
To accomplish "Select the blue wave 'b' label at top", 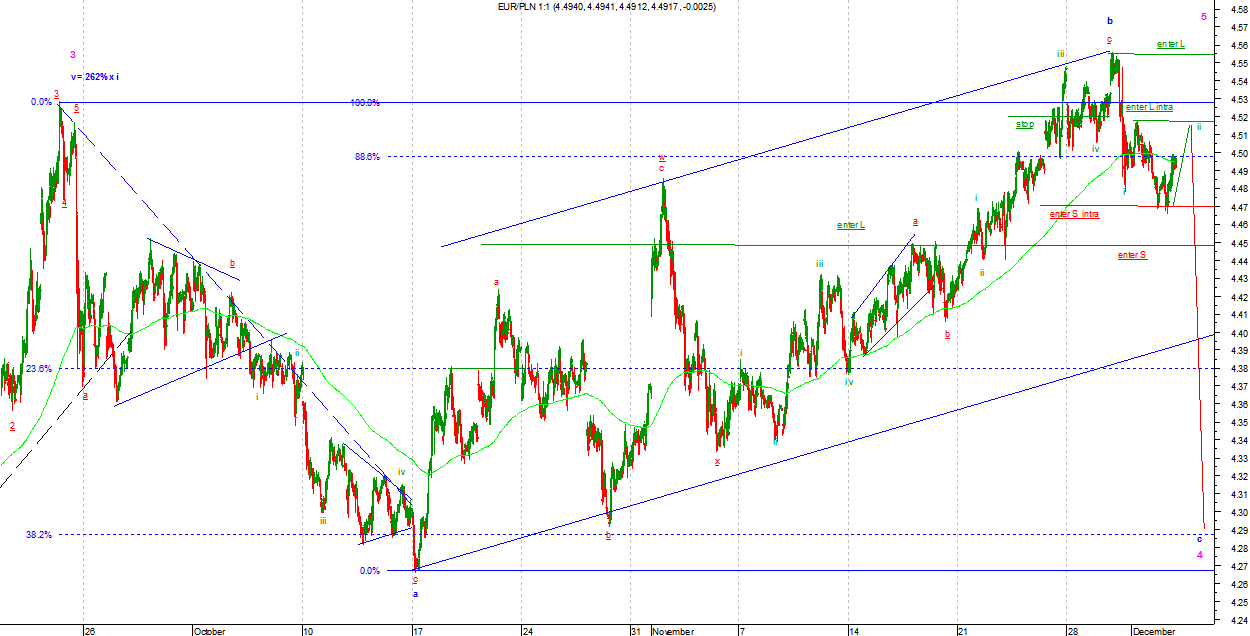I will 1109,20.
